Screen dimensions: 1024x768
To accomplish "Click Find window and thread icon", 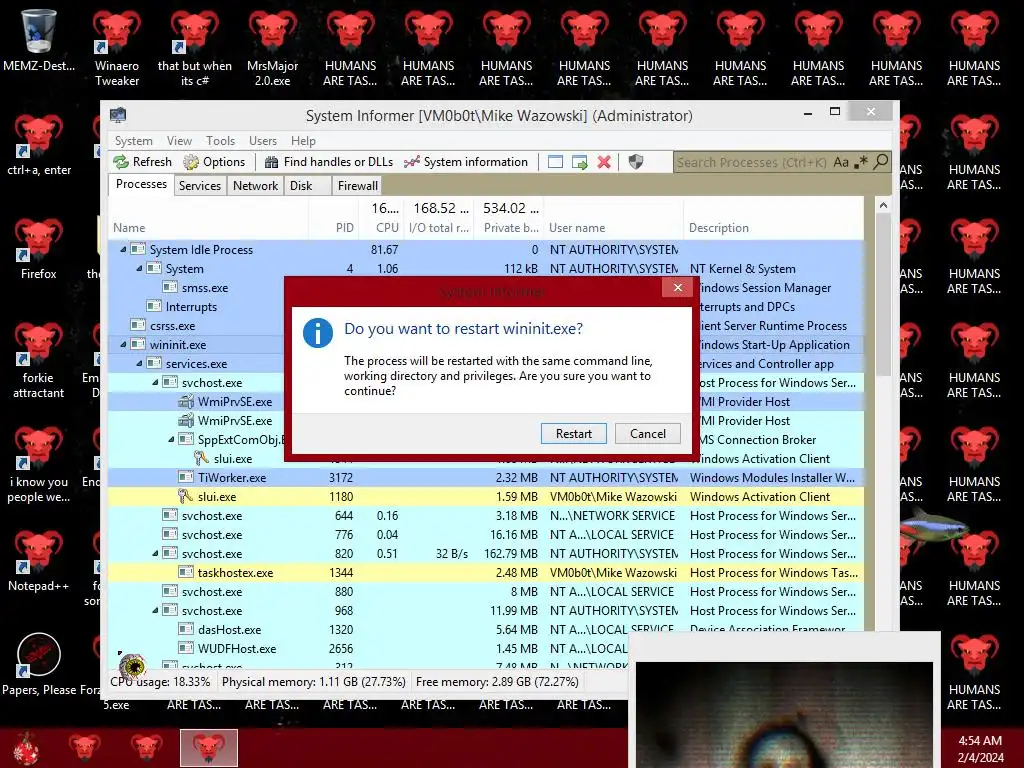I will tap(579, 162).
